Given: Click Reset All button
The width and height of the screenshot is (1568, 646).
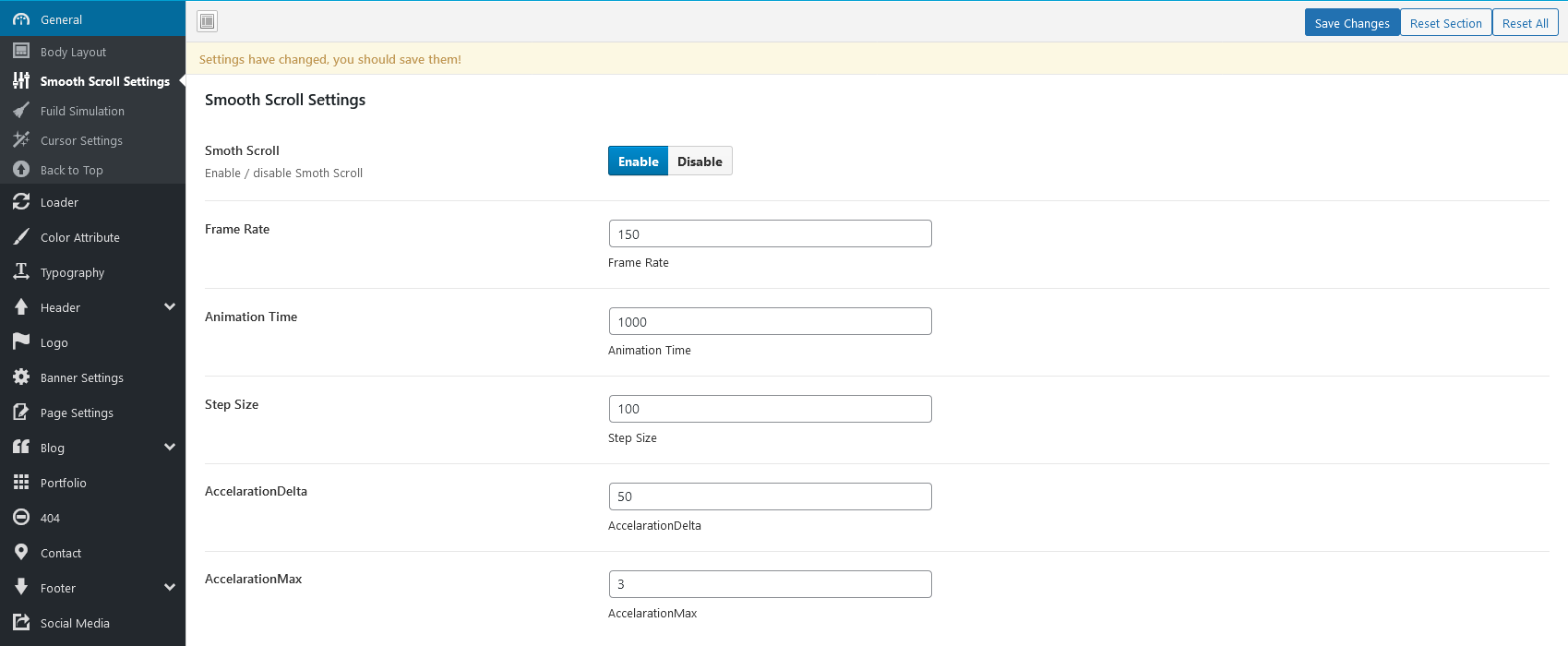Looking at the screenshot, I should 1526,23.
